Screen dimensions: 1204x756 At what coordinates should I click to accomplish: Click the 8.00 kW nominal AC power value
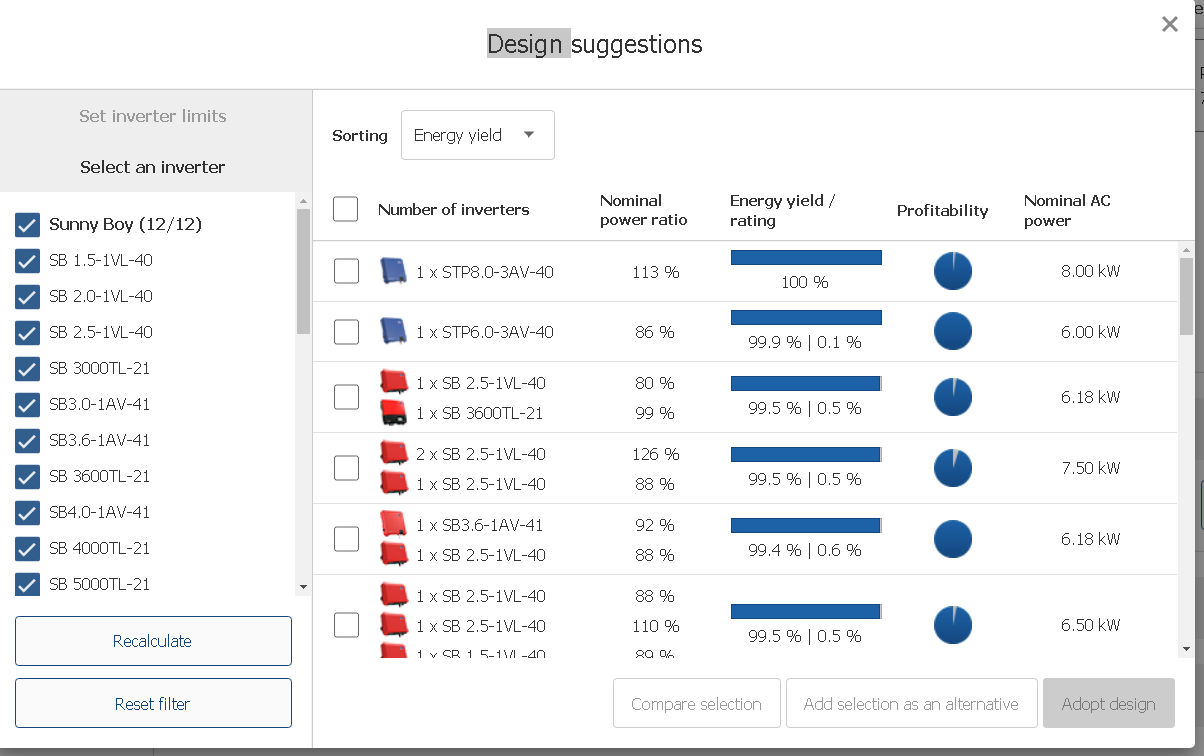tap(1091, 271)
